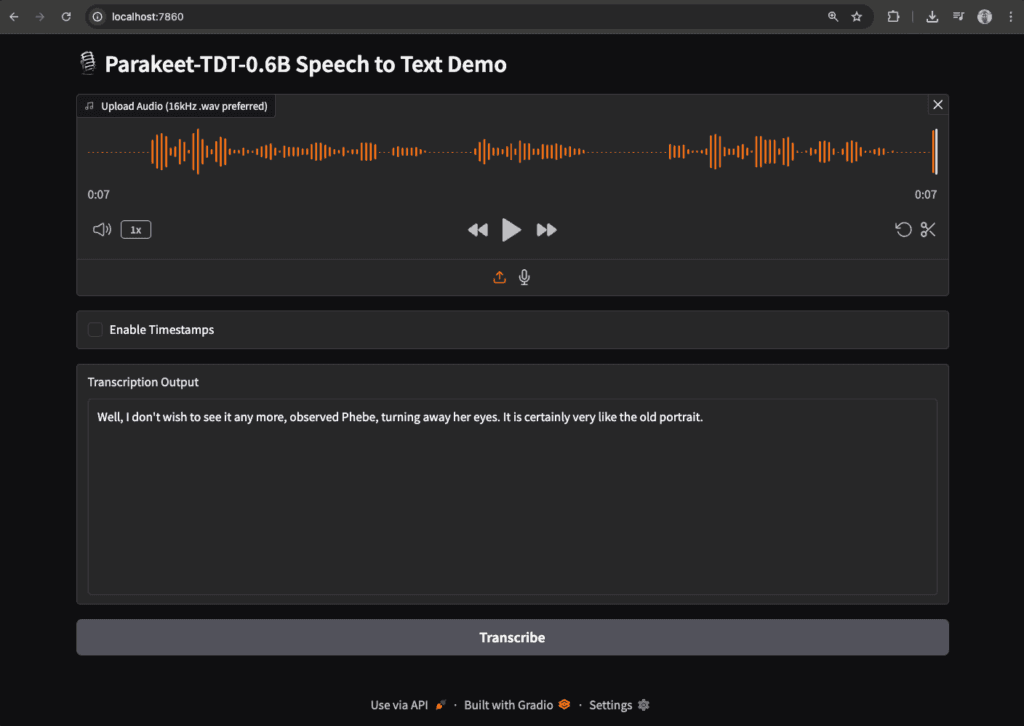
Task: Mute the audio using the volume icon
Action: click(x=102, y=230)
